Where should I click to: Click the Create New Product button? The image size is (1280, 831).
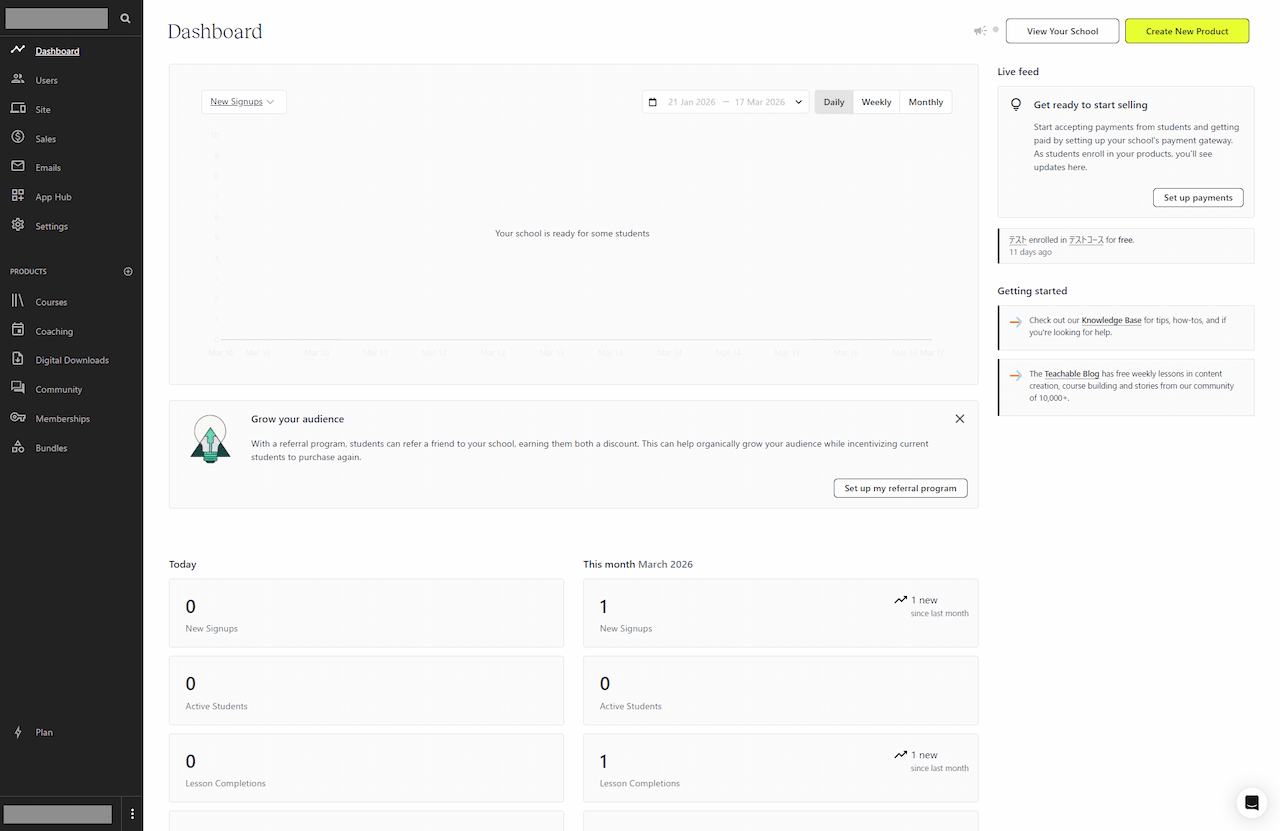tap(1187, 31)
